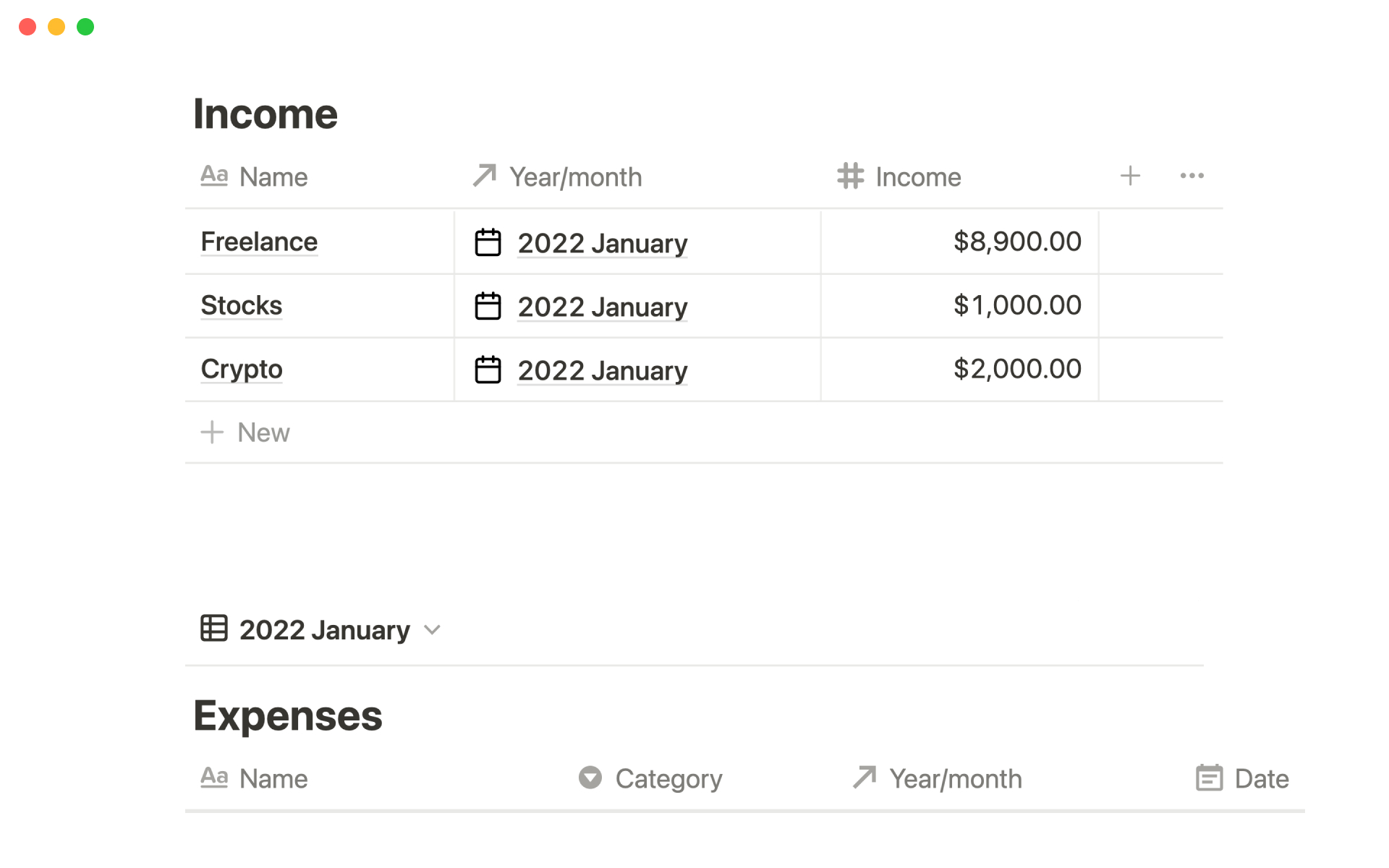Click the hash icon on Income column
The width and height of the screenshot is (1389, 868).
(850, 176)
